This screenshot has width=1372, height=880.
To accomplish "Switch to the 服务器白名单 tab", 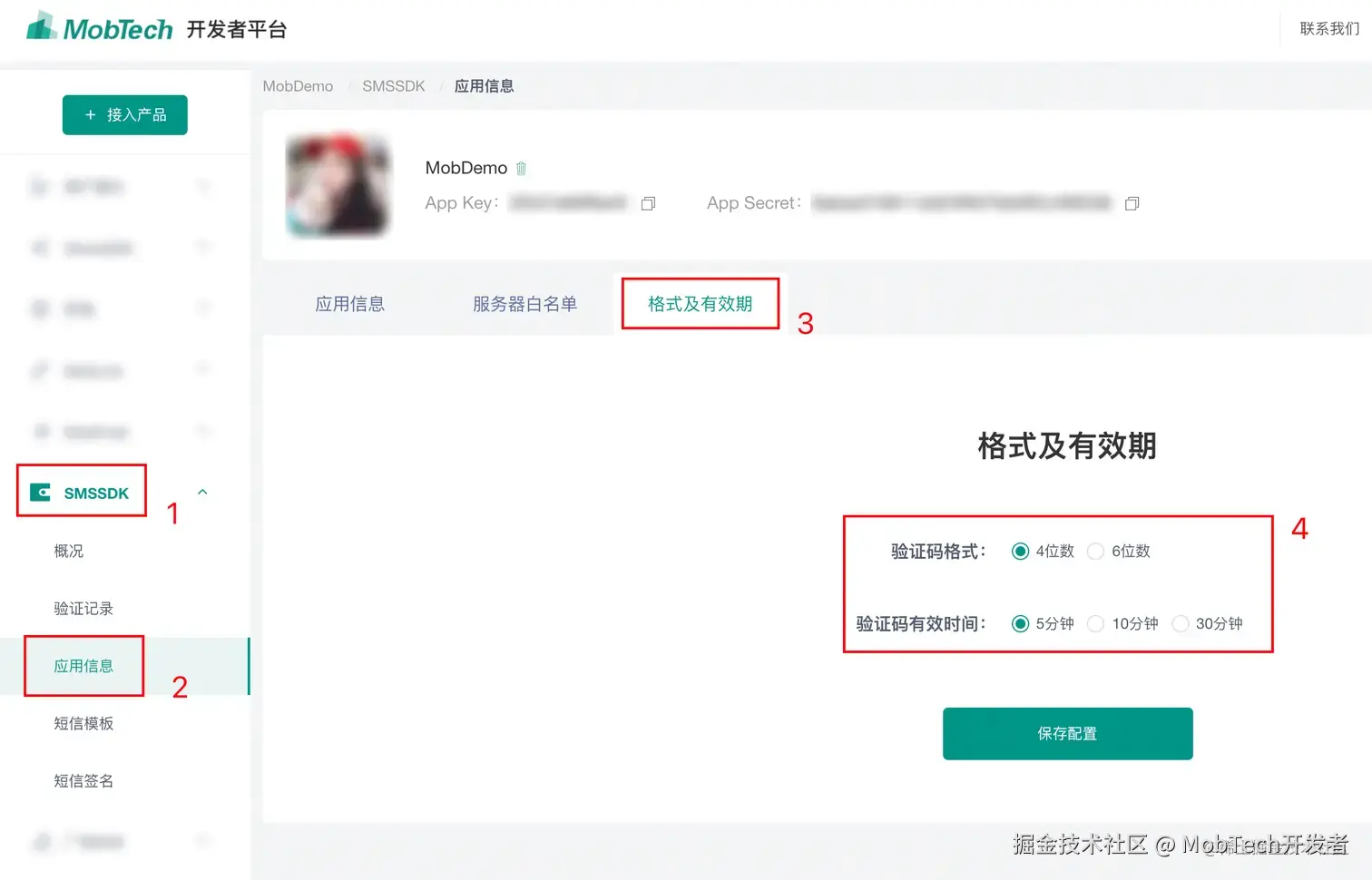I will click(x=524, y=304).
